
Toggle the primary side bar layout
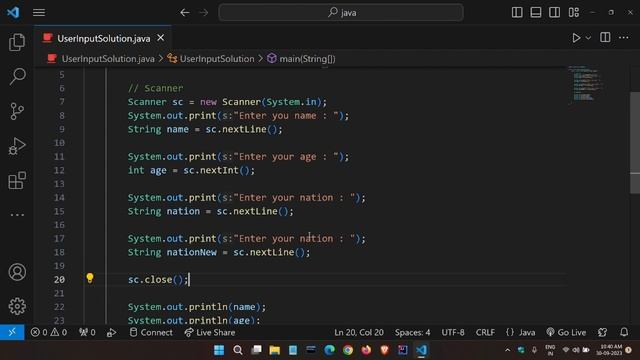tap(517, 12)
